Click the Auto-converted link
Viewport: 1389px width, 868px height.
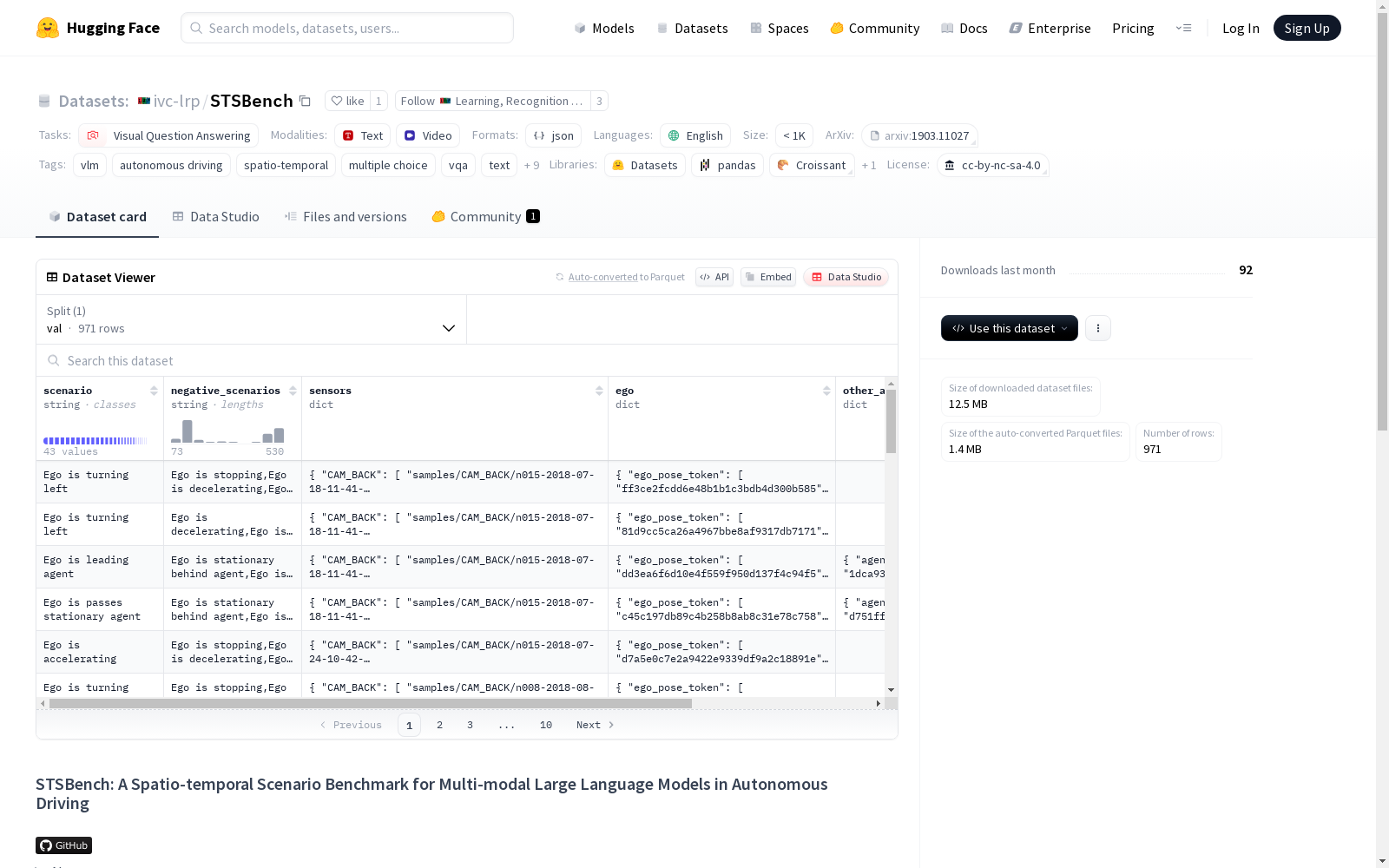[603, 277]
